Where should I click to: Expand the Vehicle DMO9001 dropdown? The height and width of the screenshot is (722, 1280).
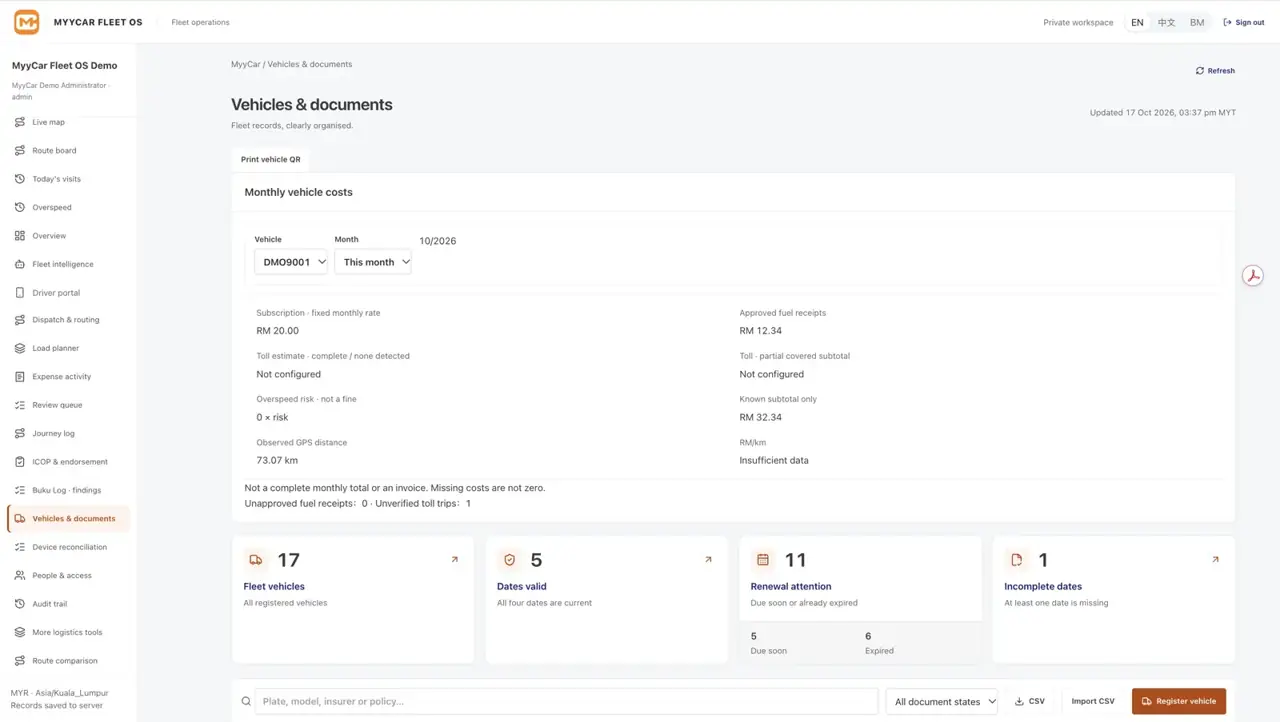point(291,262)
